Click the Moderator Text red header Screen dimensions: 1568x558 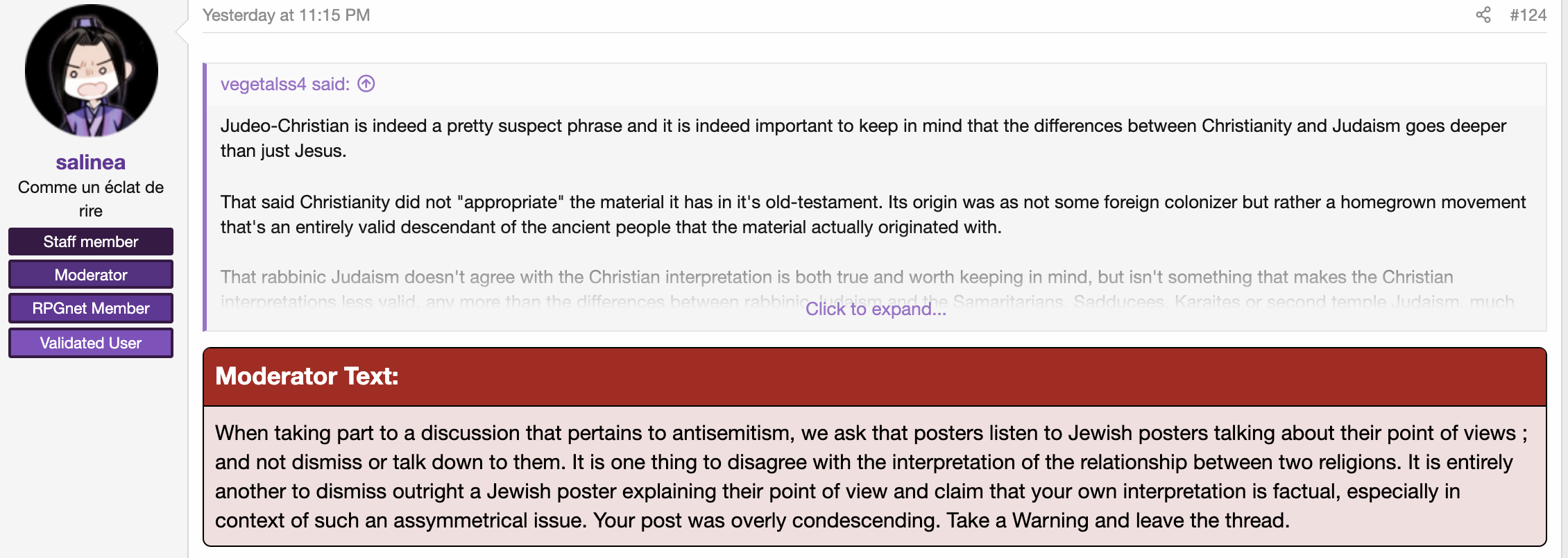(875, 377)
